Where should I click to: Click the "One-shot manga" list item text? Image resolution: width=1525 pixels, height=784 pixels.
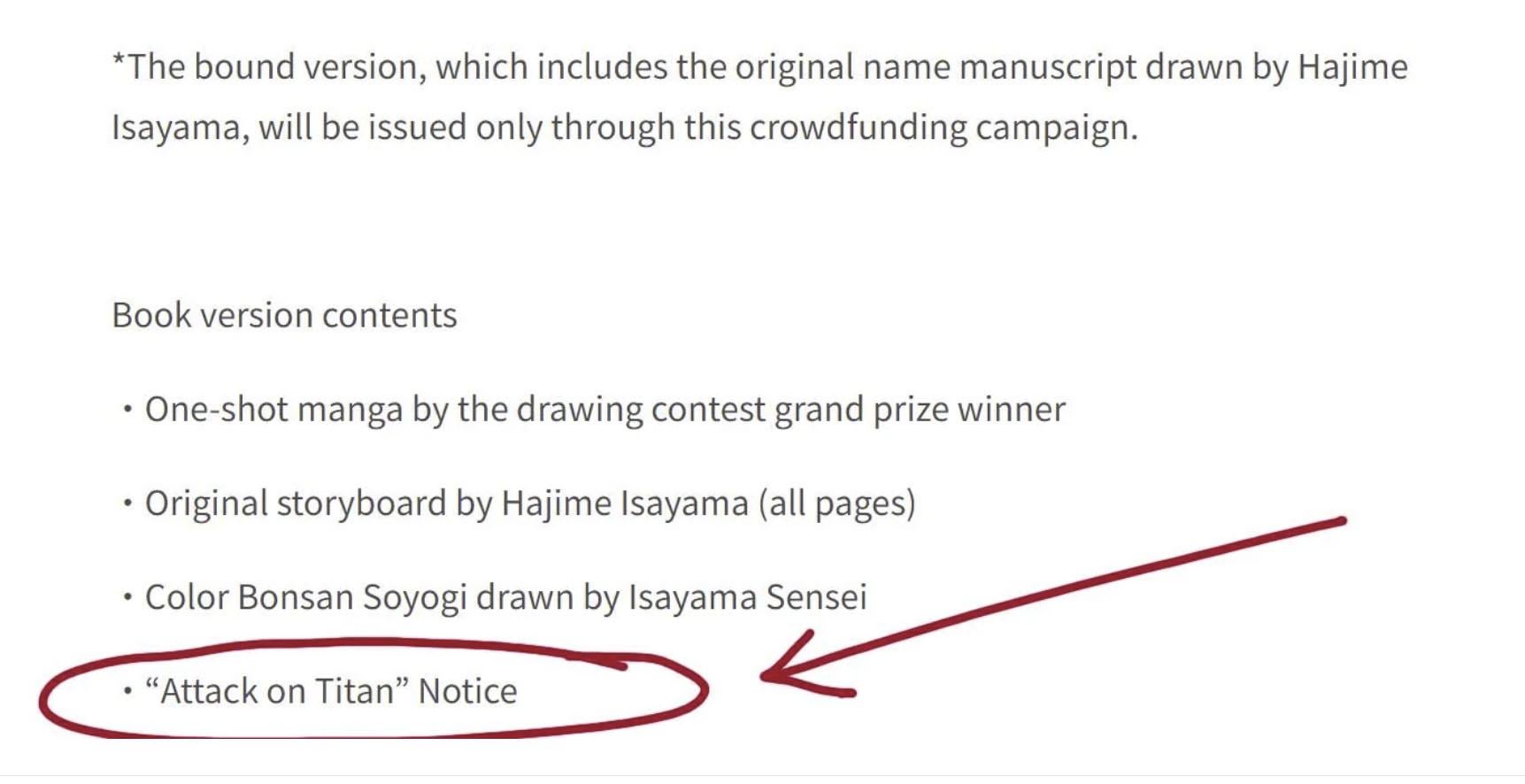605,410
